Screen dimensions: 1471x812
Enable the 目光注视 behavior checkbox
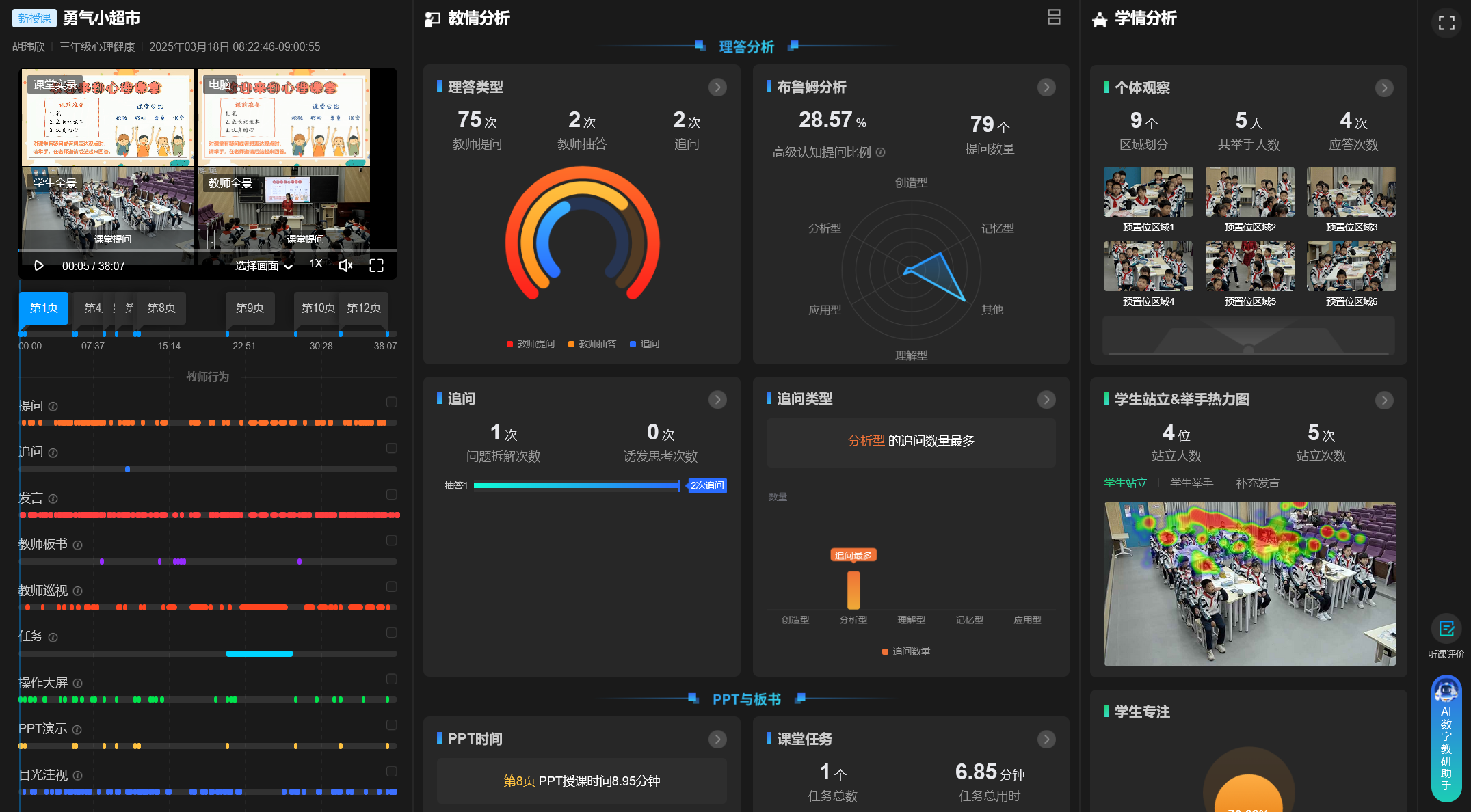pos(392,771)
